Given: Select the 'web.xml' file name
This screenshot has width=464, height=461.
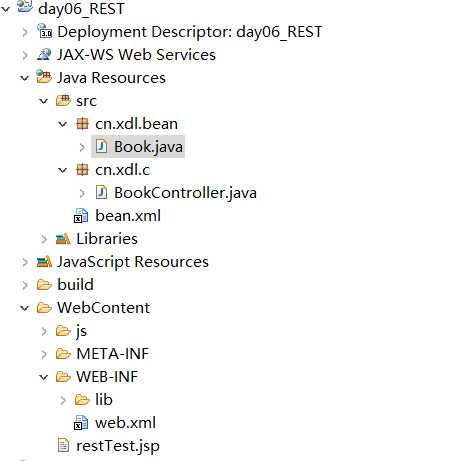Looking at the screenshot, I should tap(126, 423).
